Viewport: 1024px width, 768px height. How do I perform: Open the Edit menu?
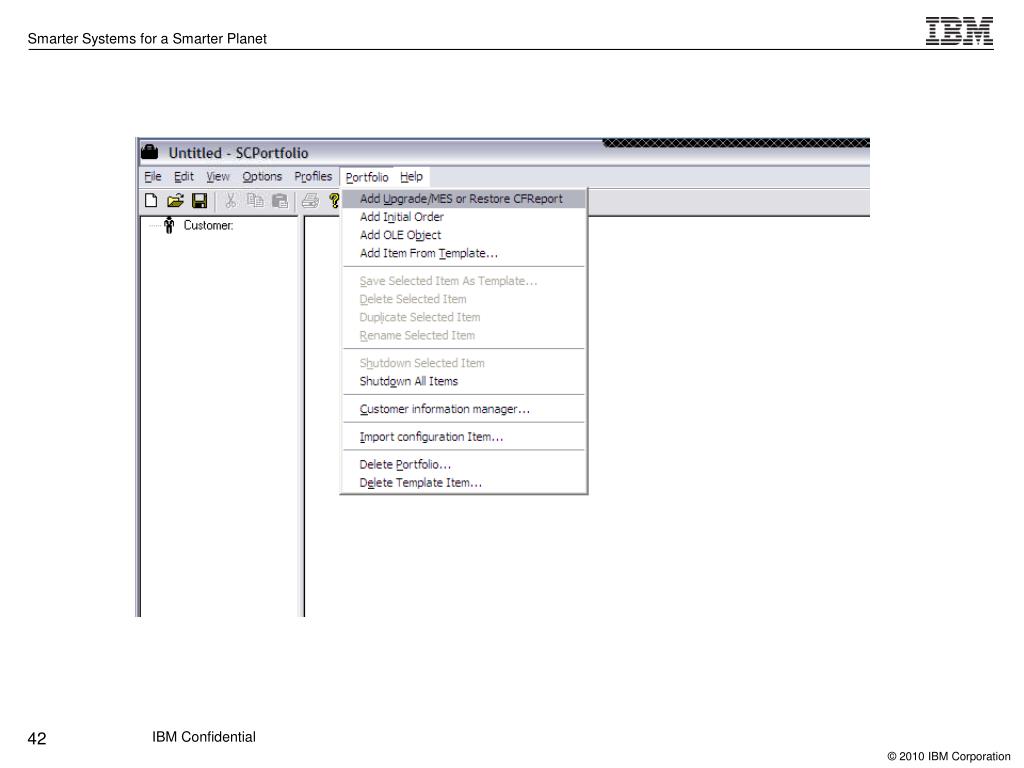coord(184,176)
